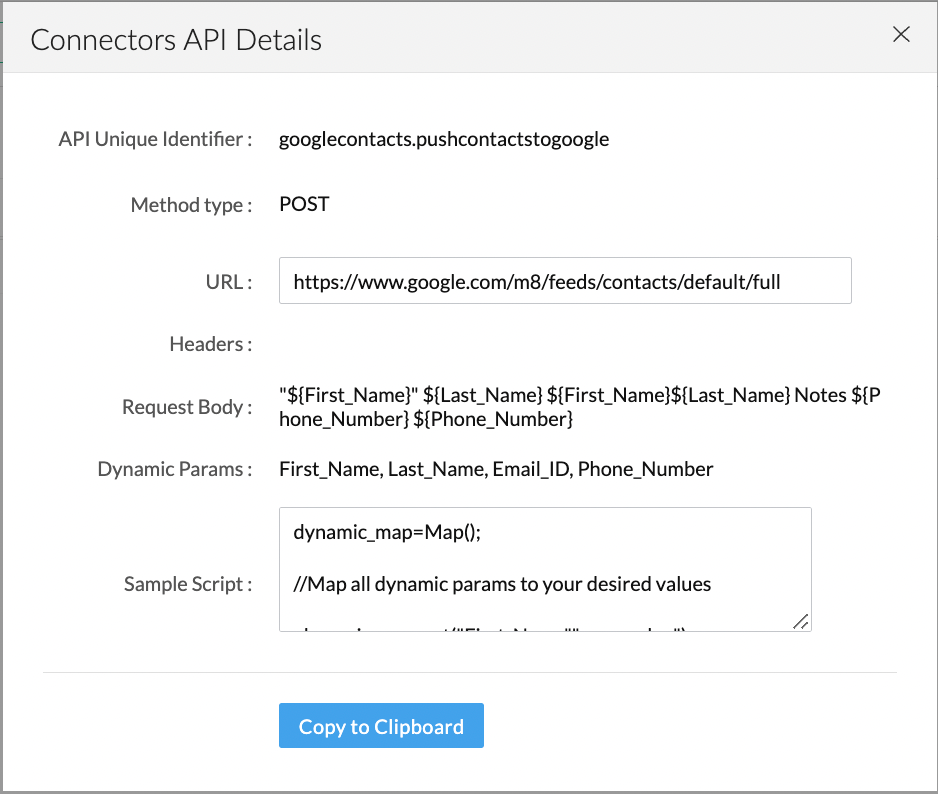Screen dimensions: 938x794
Task: Click the Headers label
Action: click(x=210, y=344)
